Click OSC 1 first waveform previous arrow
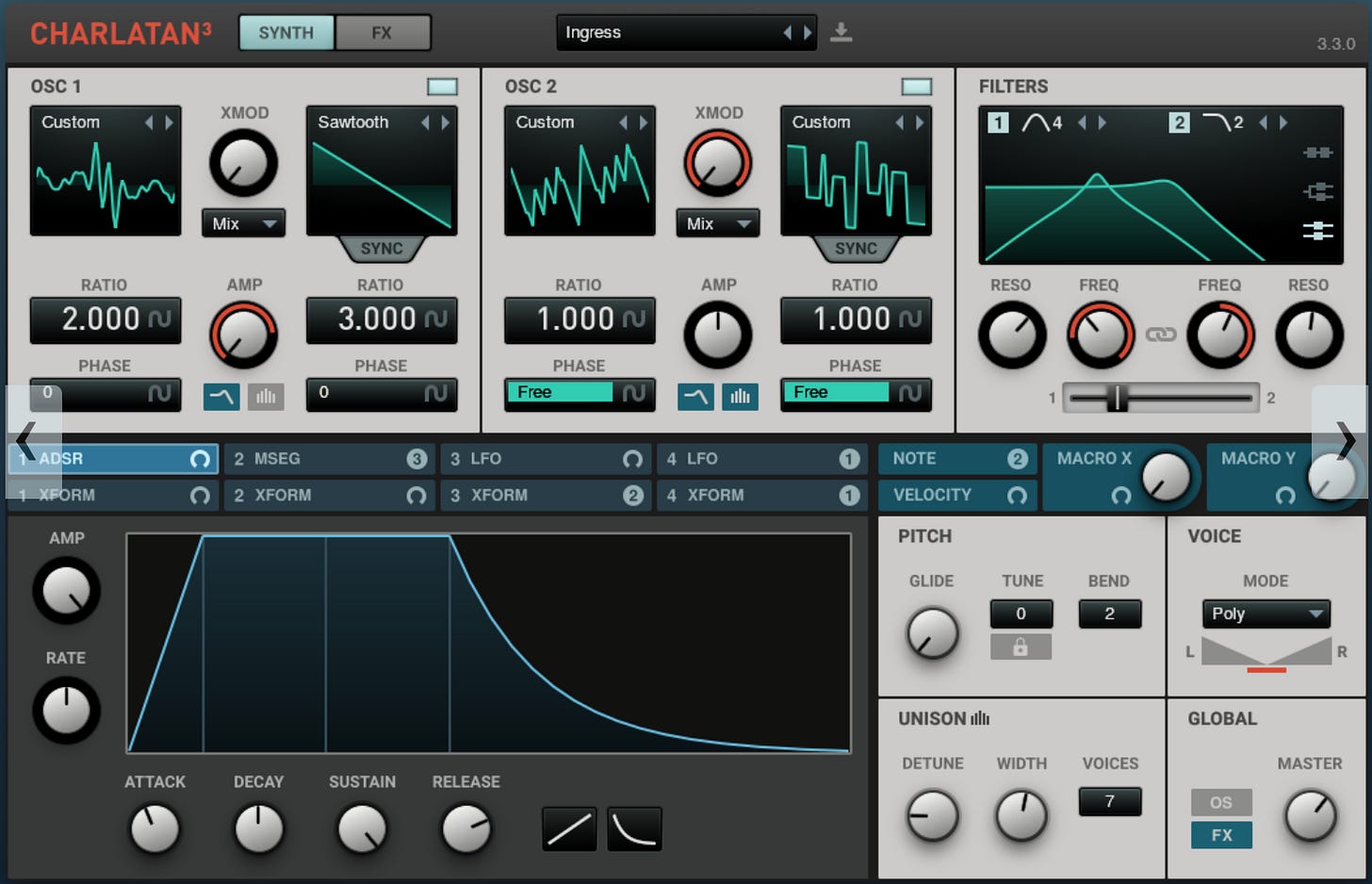 point(149,123)
